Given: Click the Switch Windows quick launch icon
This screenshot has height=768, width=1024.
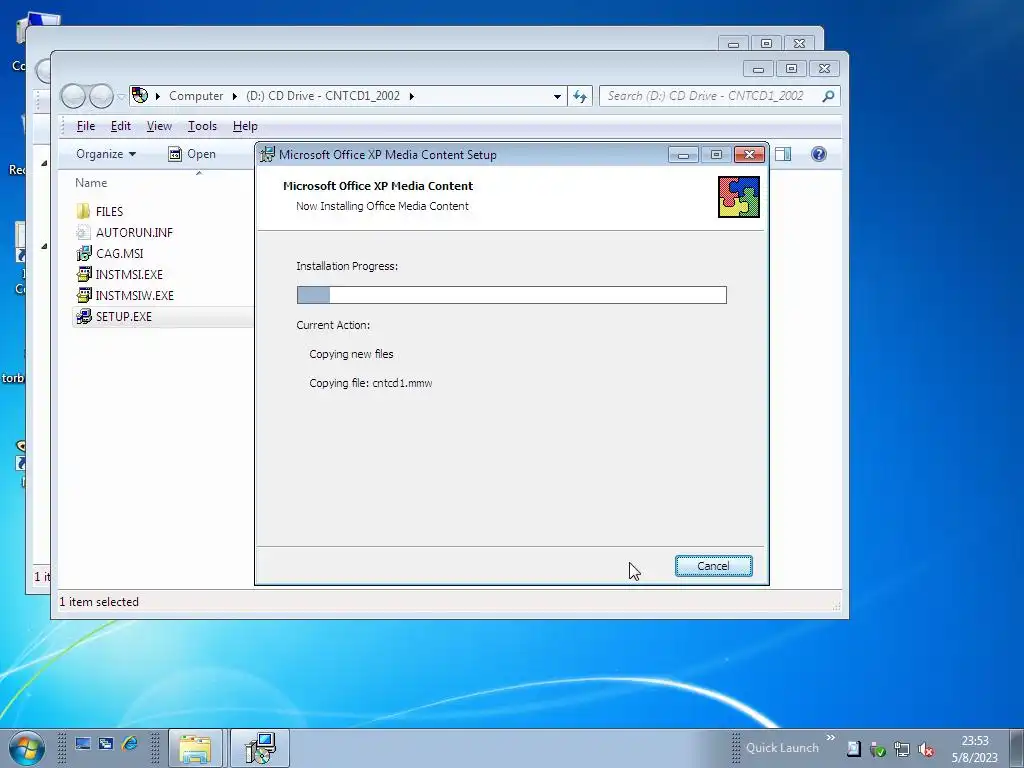Looking at the screenshot, I should click(106, 744).
